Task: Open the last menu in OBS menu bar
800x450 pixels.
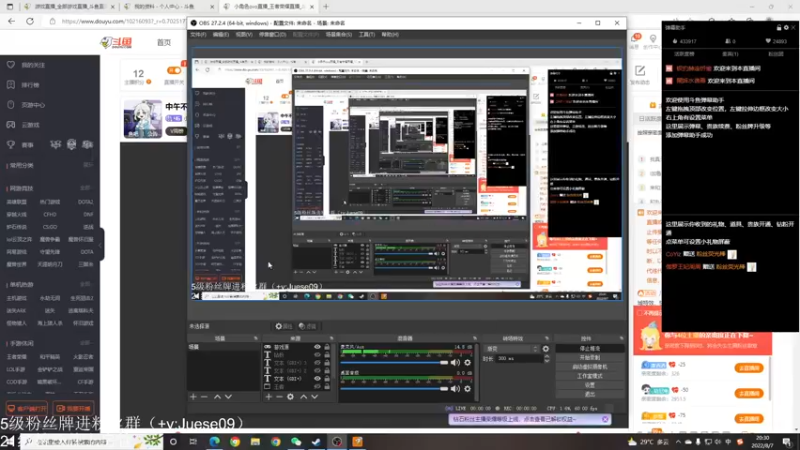Action: (390, 35)
